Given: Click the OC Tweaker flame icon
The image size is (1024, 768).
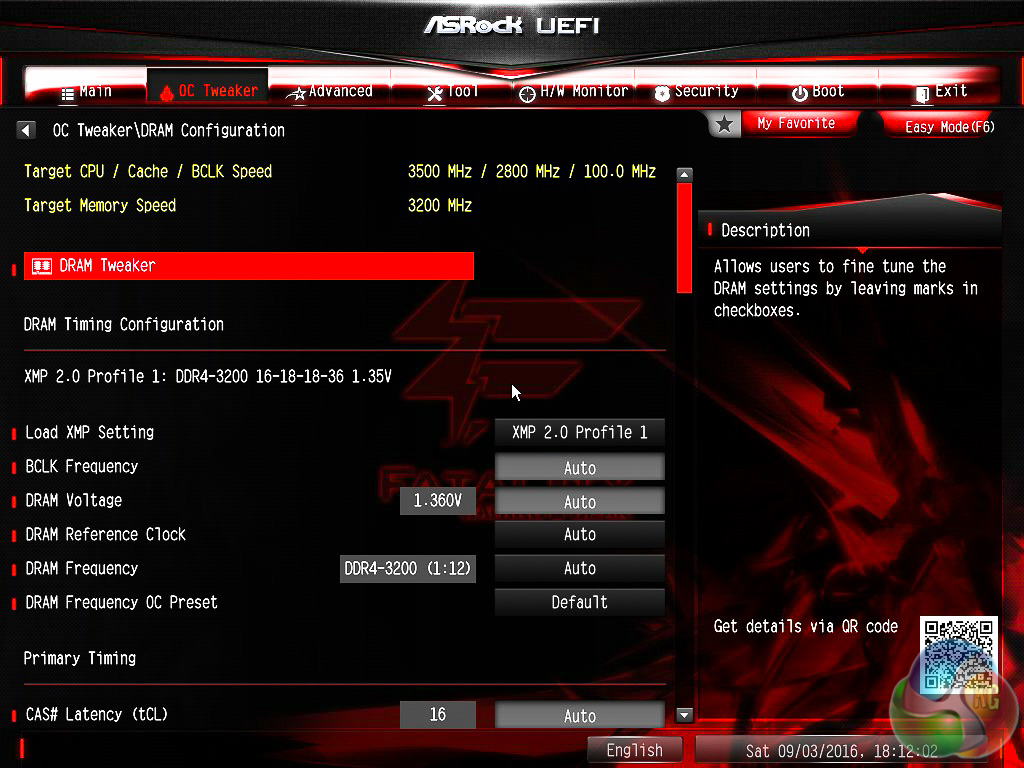Looking at the screenshot, I should [x=167, y=93].
